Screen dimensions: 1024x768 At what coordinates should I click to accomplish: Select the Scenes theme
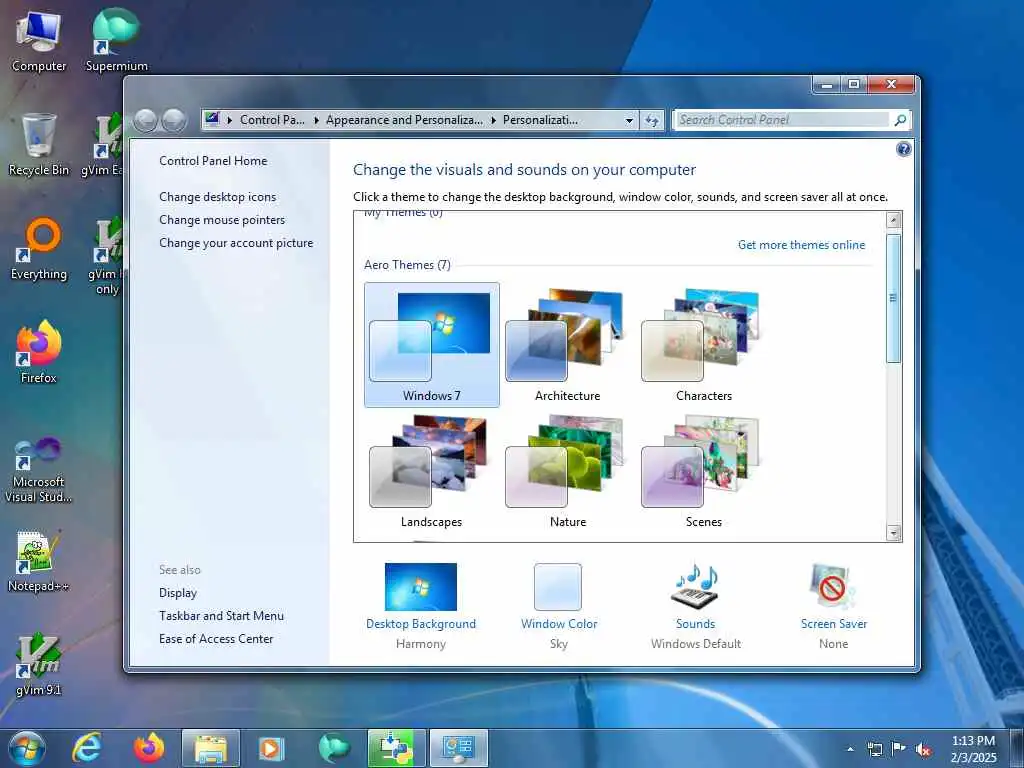point(703,472)
